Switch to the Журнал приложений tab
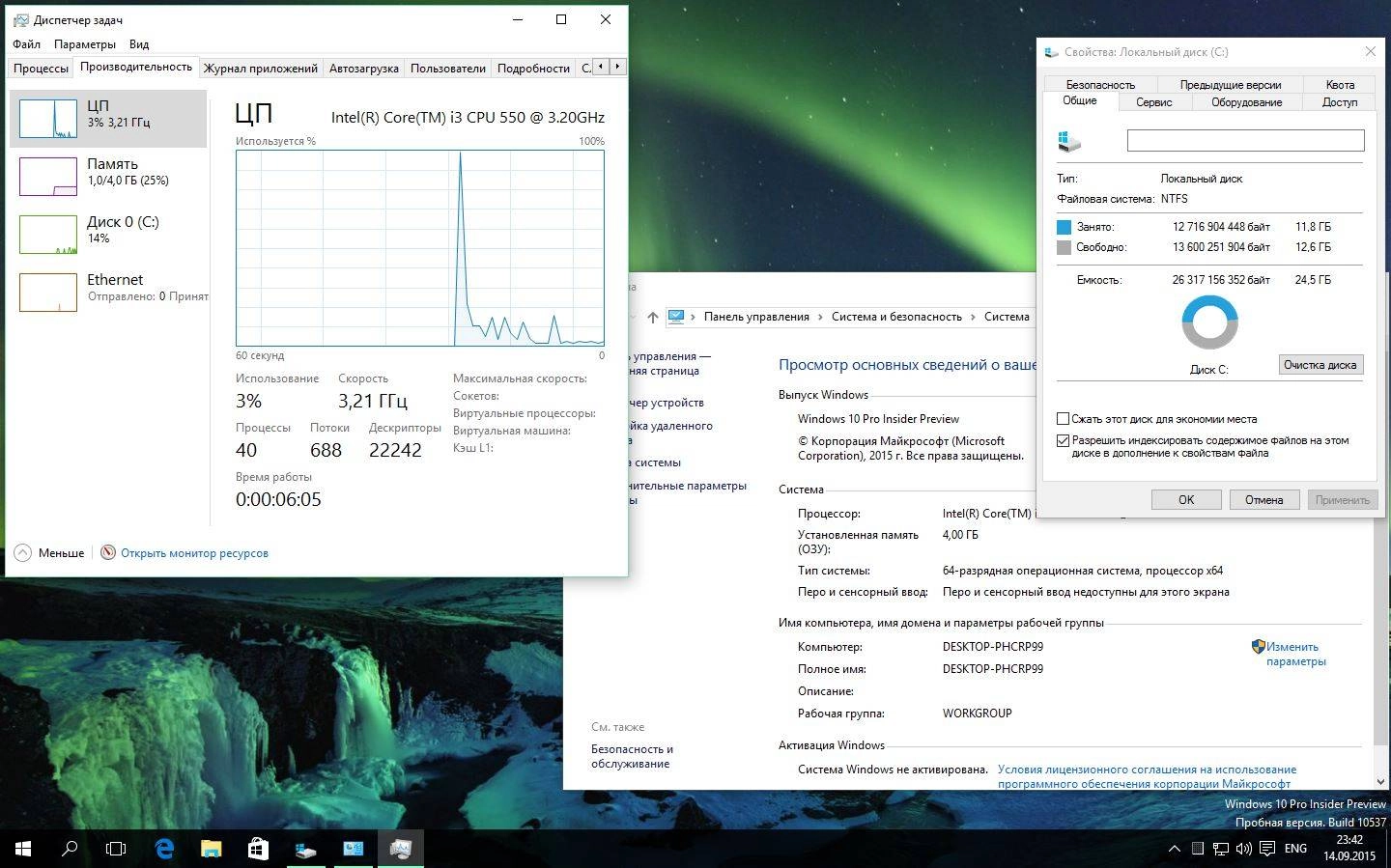Screen dimensions: 1391x868 click(261, 69)
